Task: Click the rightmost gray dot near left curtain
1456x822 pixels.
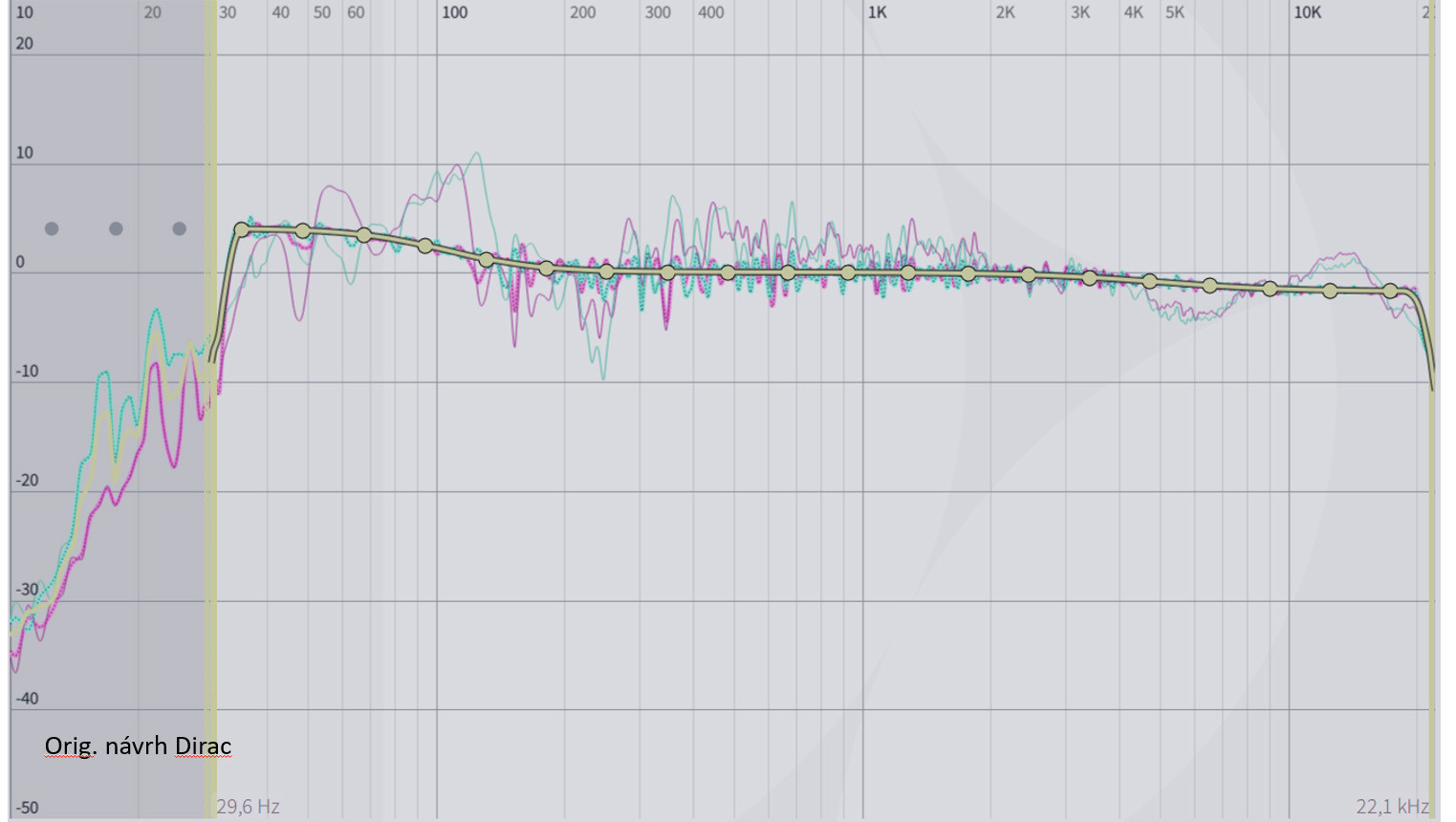Action: tap(179, 228)
